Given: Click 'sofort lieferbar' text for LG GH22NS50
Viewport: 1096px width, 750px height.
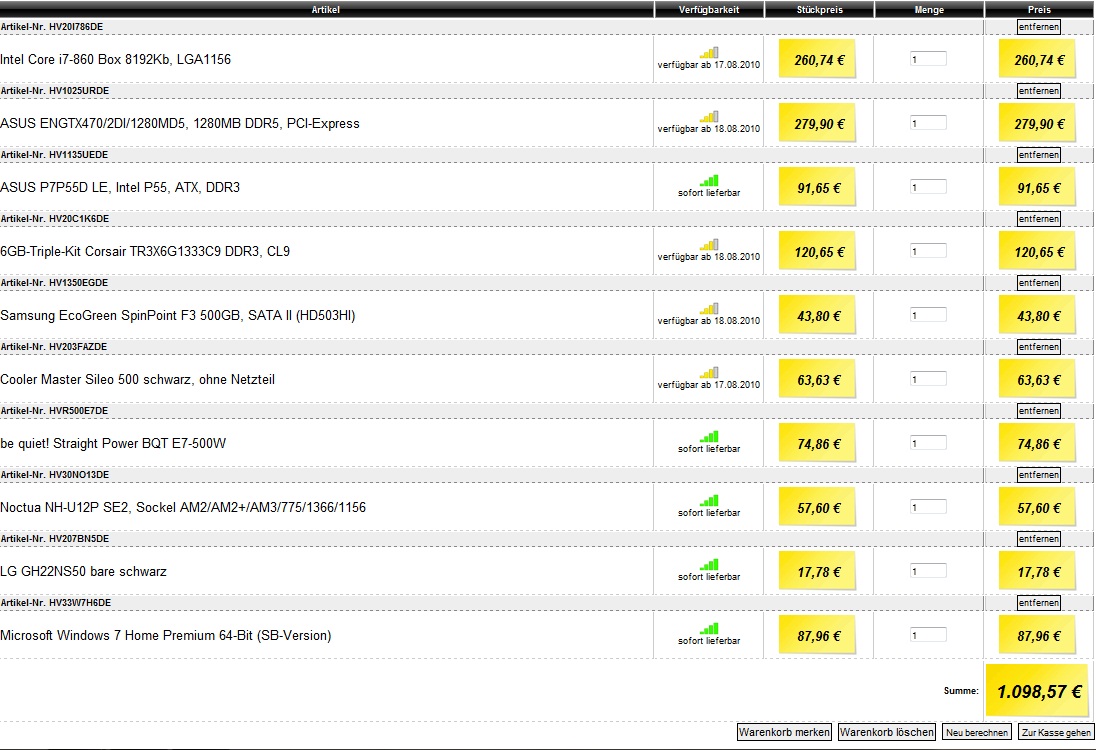Looking at the screenshot, I should point(709,577).
